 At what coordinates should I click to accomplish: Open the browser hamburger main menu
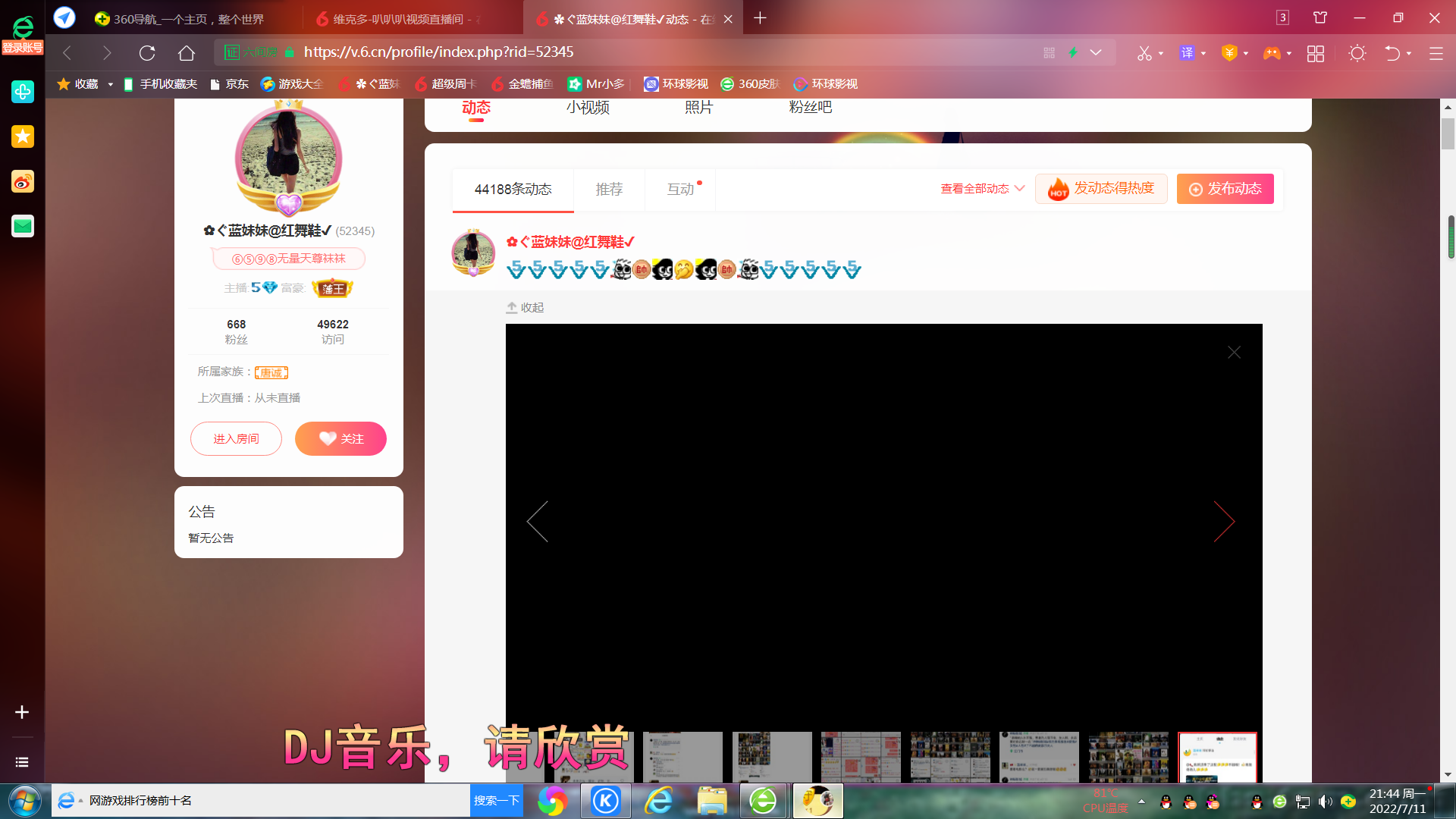tap(1436, 53)
